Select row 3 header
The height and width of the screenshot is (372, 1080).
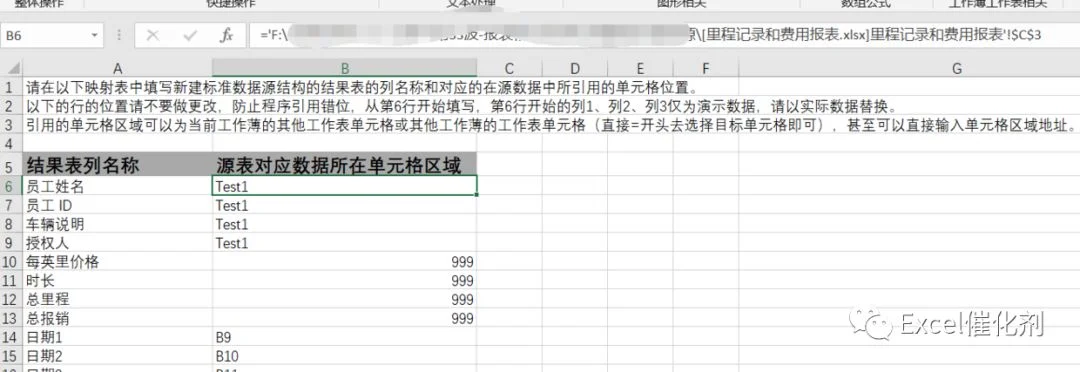(x=11, y=126)
